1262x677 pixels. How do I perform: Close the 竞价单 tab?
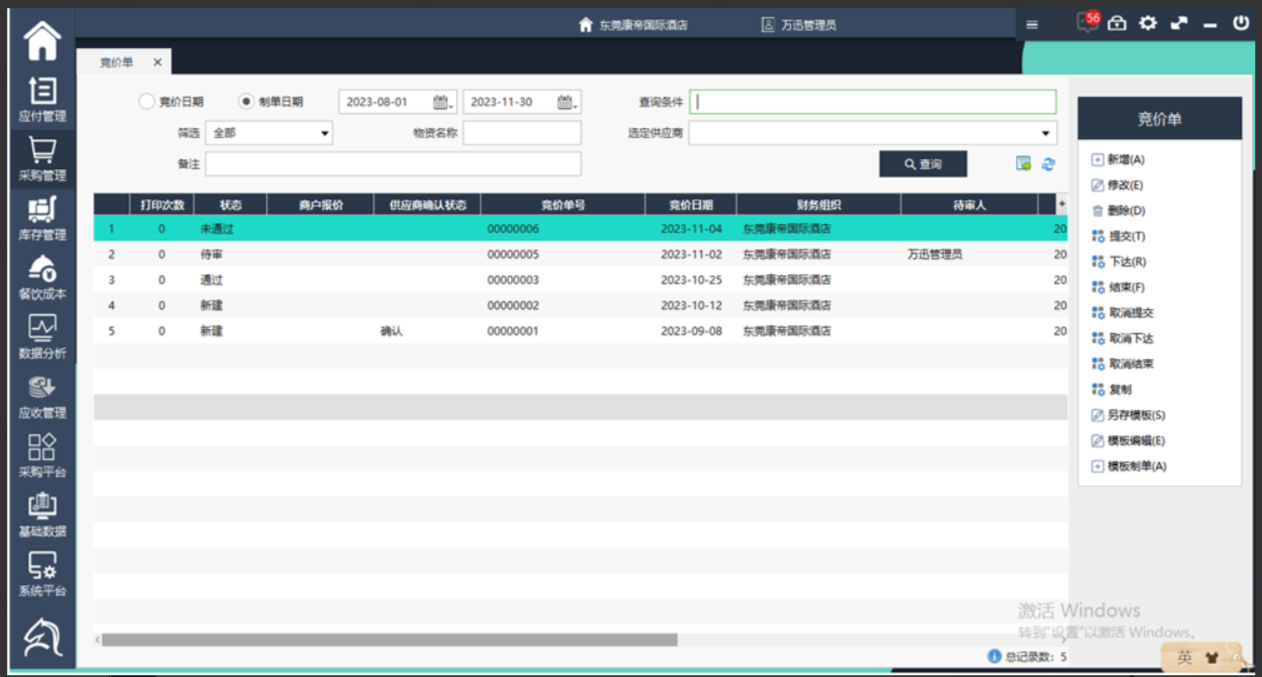[157, 62]
